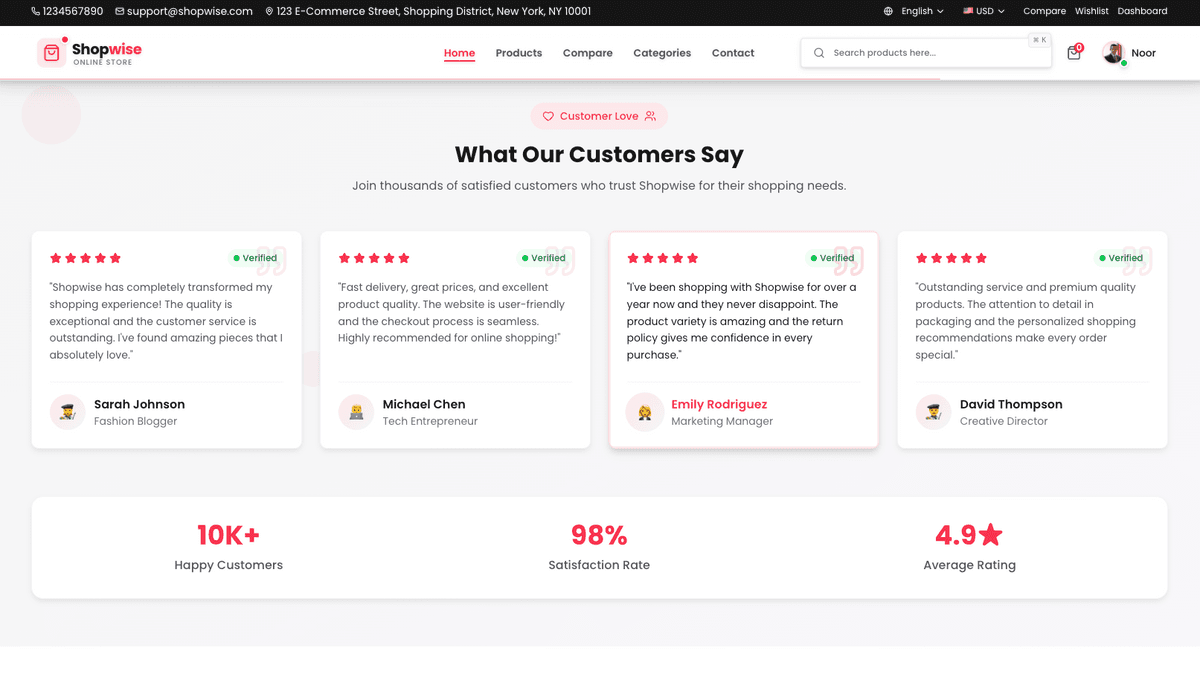This screenshot has height=674, width=1200.
Task: Click Noor's profile avatar
Action: 1113,53
